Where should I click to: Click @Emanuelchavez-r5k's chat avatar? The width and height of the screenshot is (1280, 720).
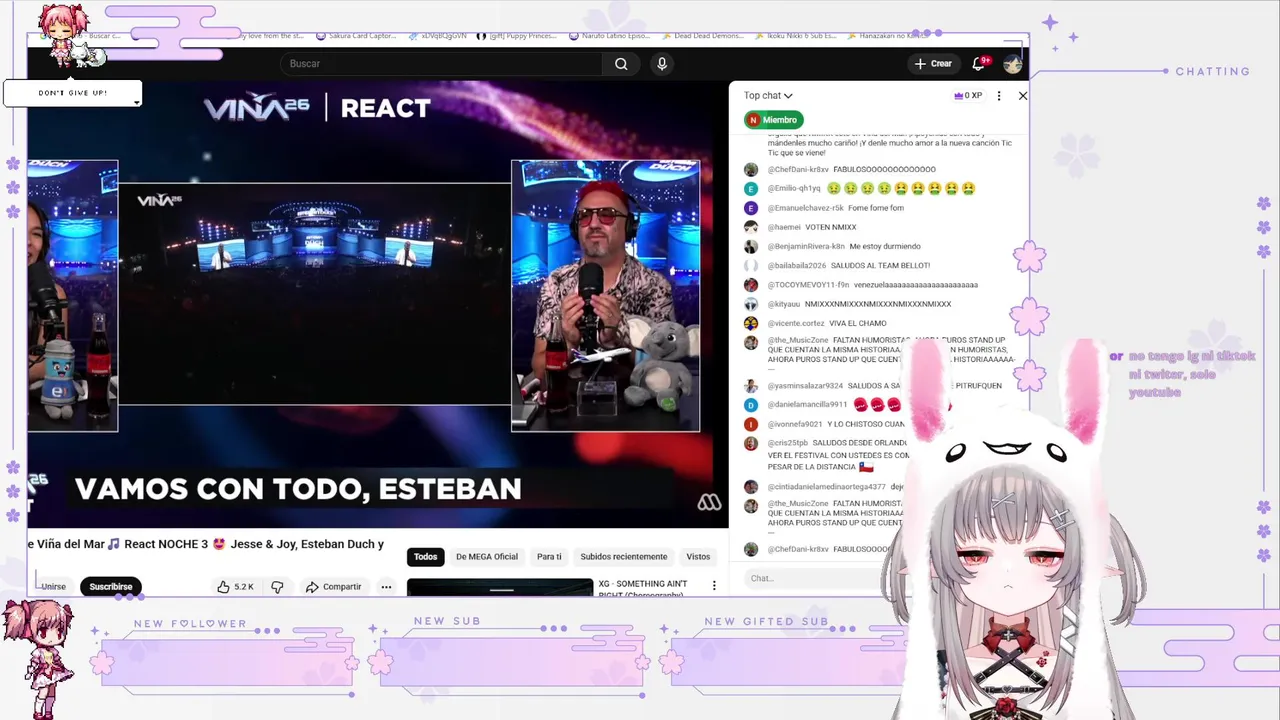pyautogui.click(x=751, y=208)
